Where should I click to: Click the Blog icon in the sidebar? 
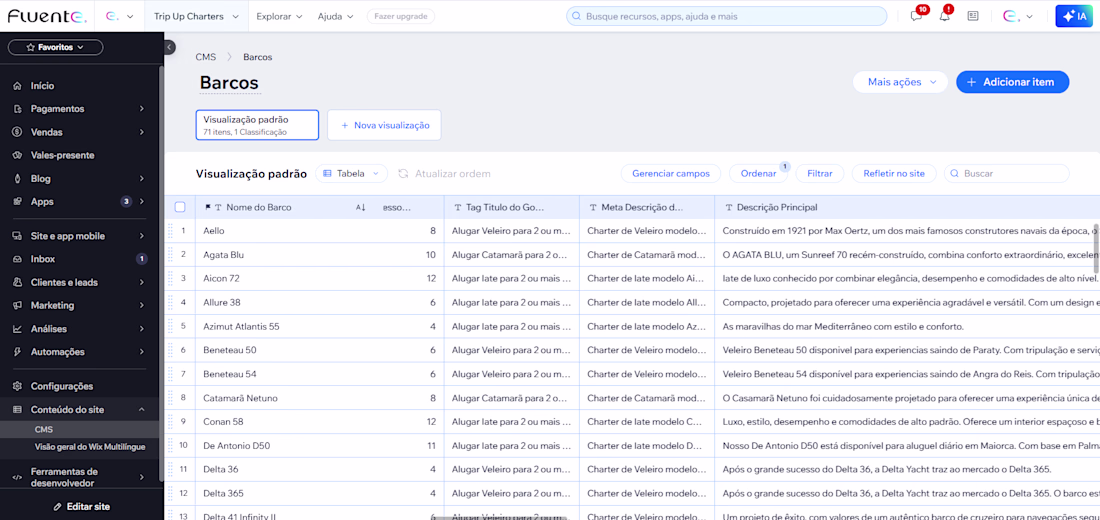18,178
